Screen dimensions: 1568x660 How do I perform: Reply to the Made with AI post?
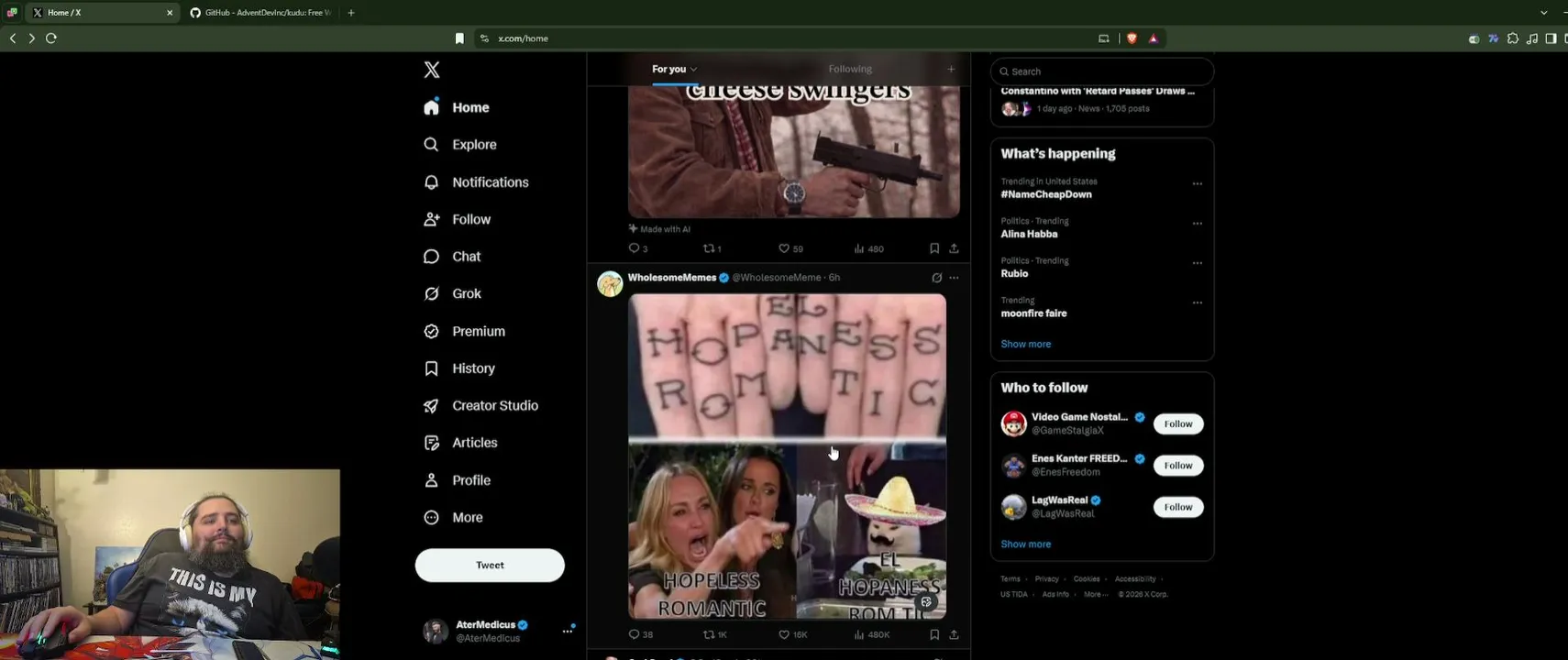coord(638,248)
